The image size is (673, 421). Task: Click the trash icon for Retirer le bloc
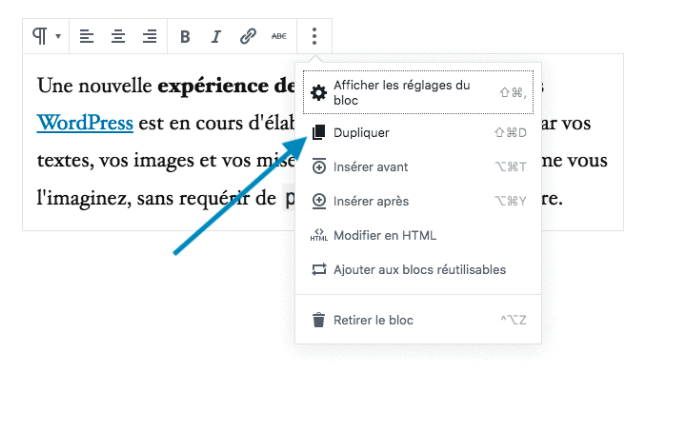tap(318, 320)
